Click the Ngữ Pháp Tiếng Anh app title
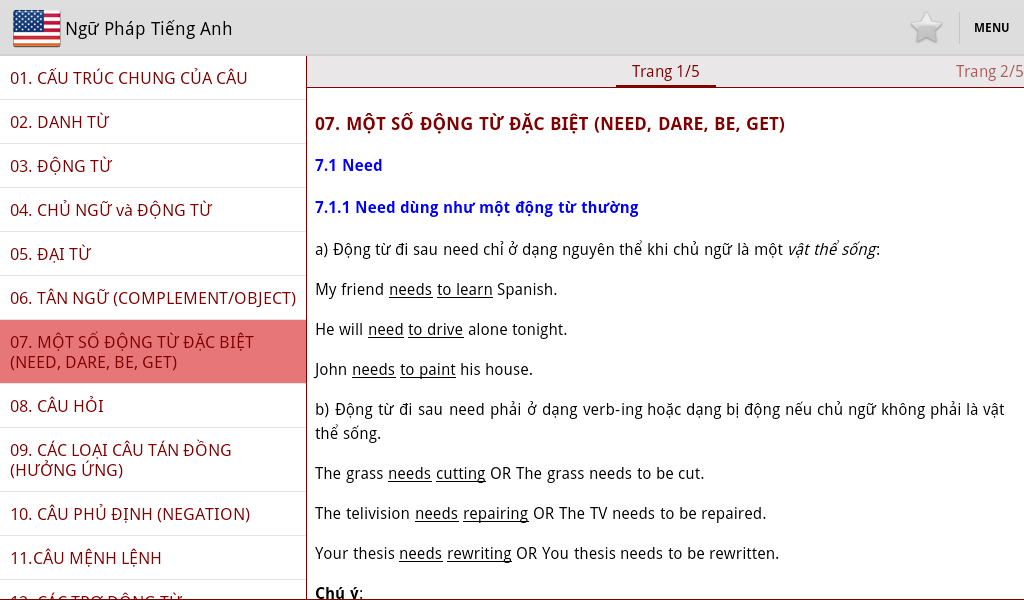The image size is (1024, 600). (148, 28)
